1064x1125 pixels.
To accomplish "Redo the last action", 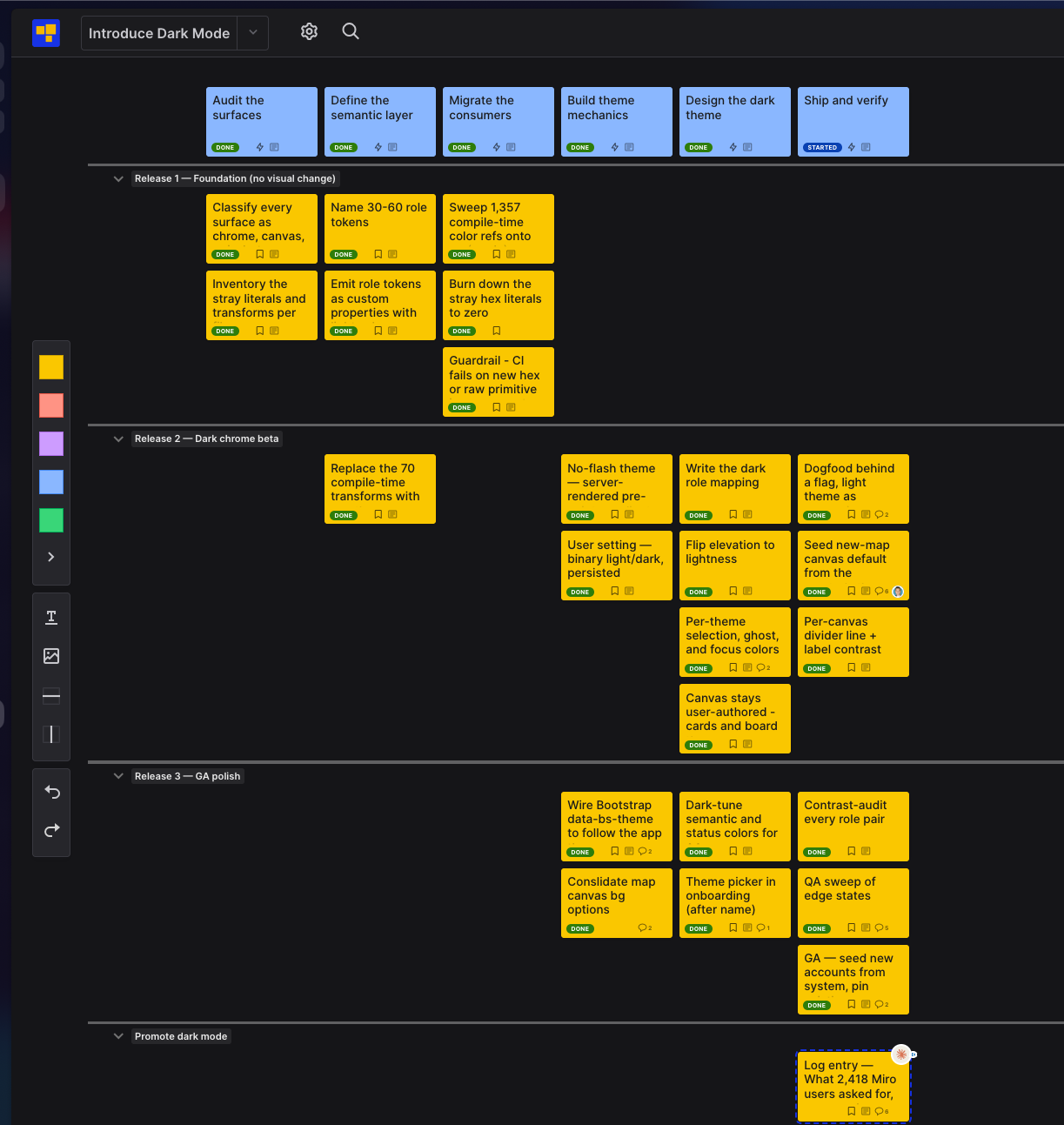I will (51, 830).
